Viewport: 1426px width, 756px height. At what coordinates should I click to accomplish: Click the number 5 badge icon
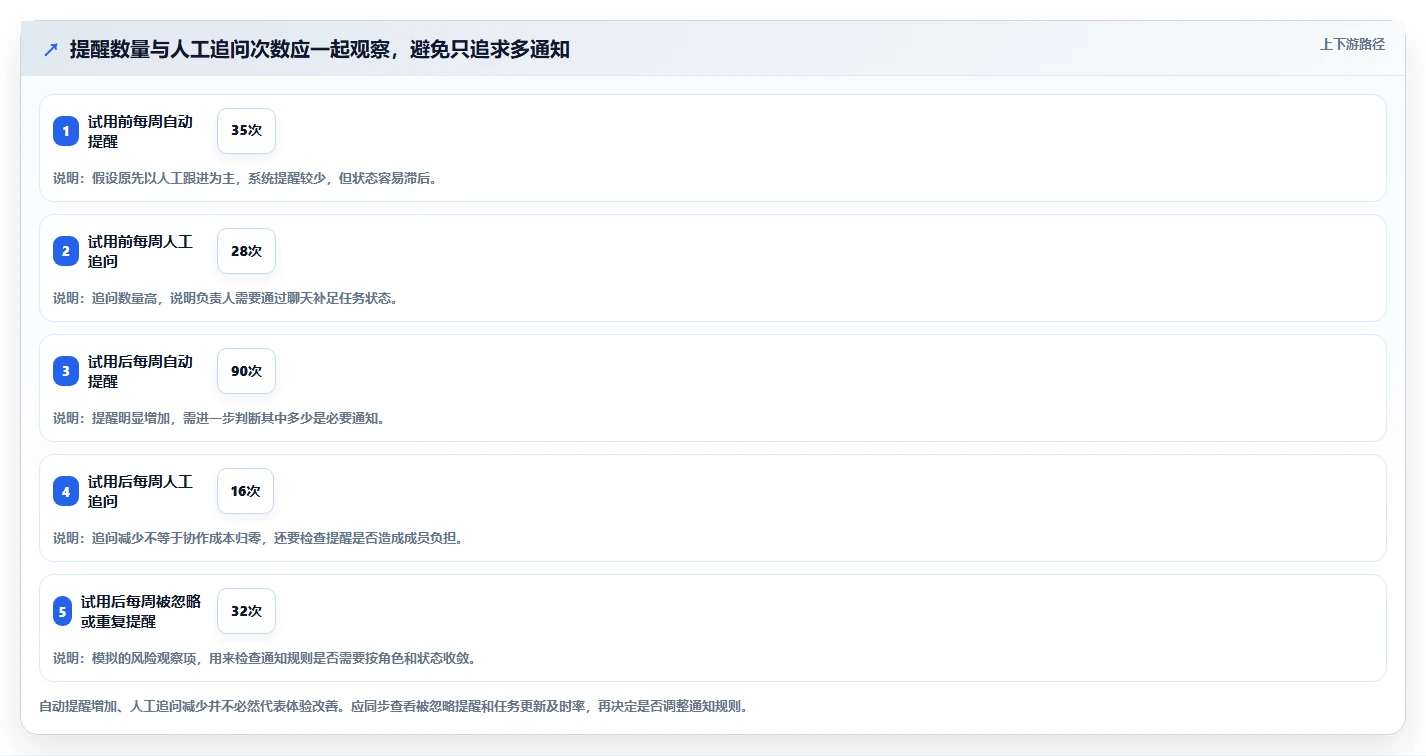62,611
